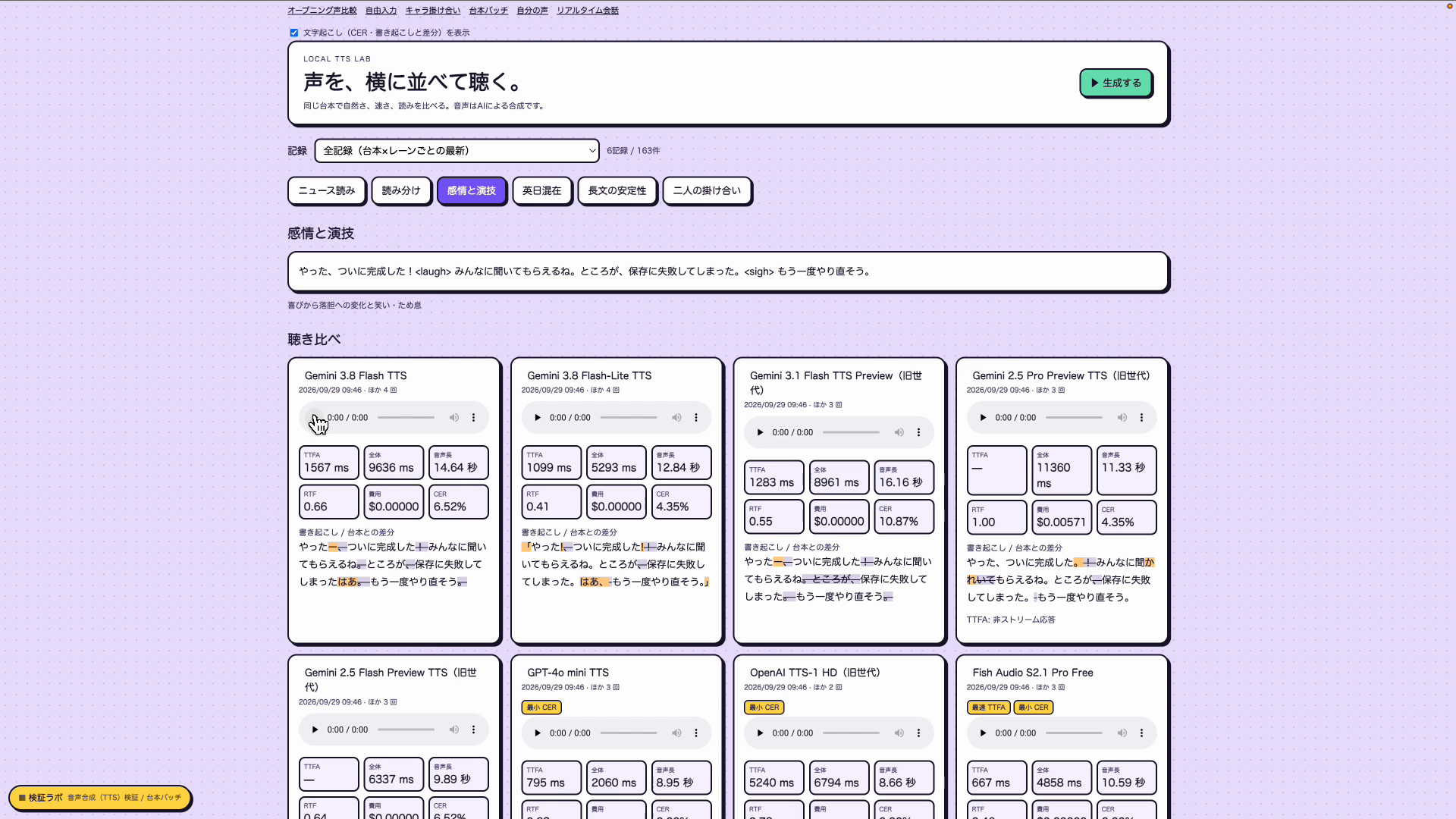
Task: Uncheck the 文字起こし display checkbox
Action: click(294, 33)
